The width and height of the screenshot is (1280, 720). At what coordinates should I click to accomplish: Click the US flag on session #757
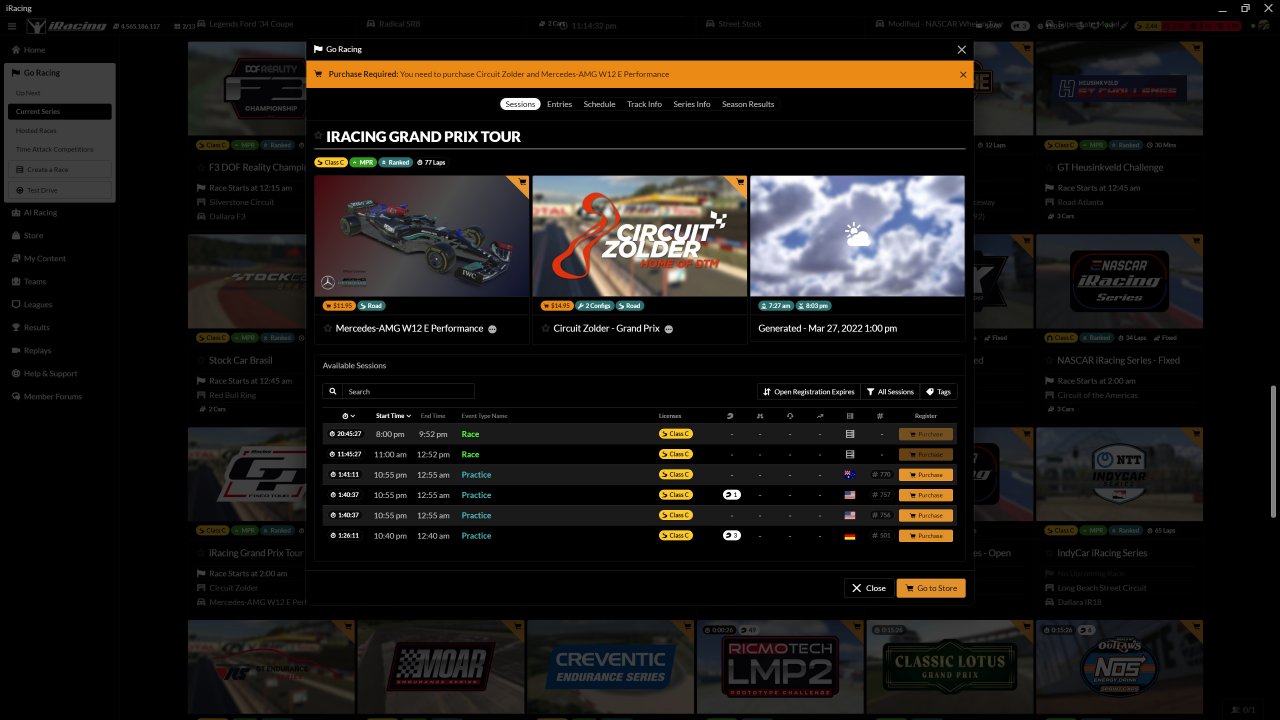(850, 495)
